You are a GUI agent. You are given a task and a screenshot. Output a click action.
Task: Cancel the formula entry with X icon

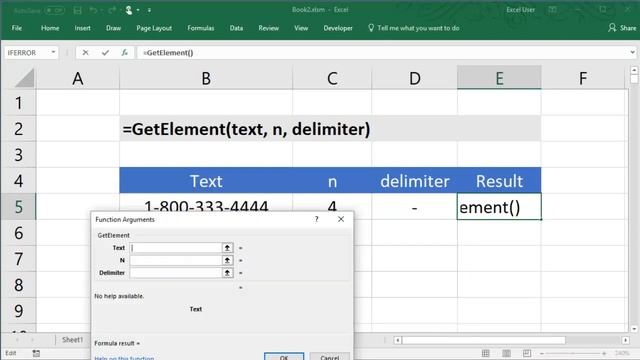[x=85, y=53]
